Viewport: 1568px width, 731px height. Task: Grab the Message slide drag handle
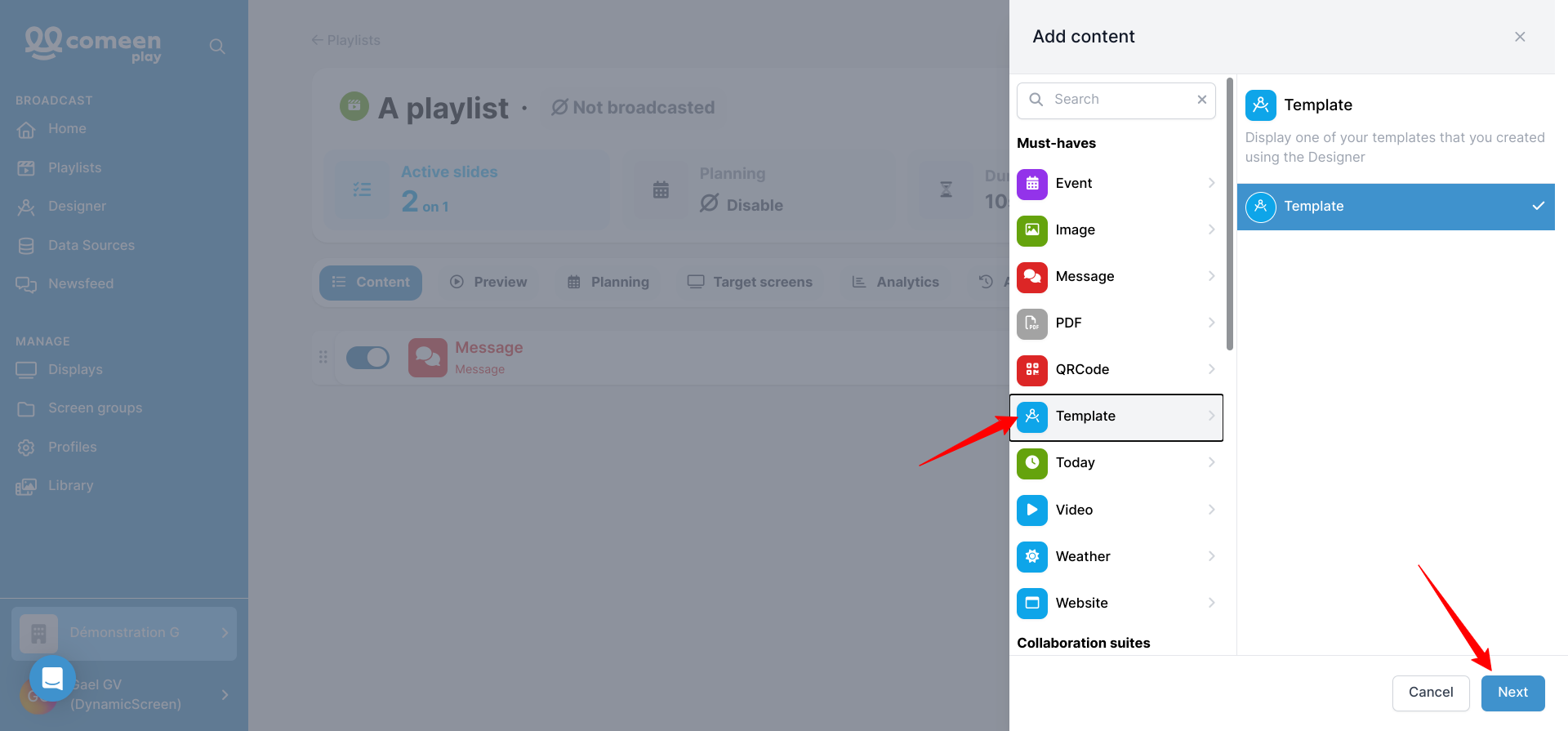(x=323, y=358)
